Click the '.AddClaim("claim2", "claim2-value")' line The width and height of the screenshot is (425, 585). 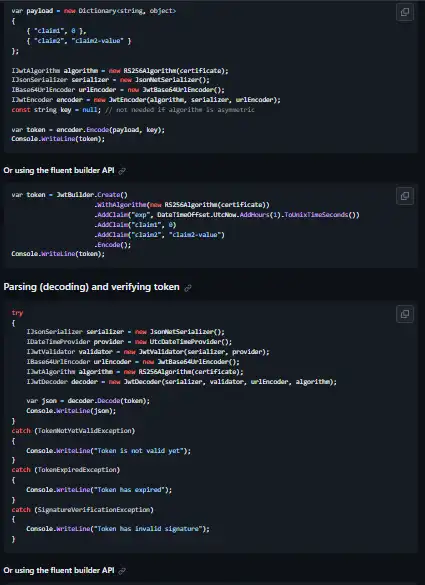click(159, 235)
